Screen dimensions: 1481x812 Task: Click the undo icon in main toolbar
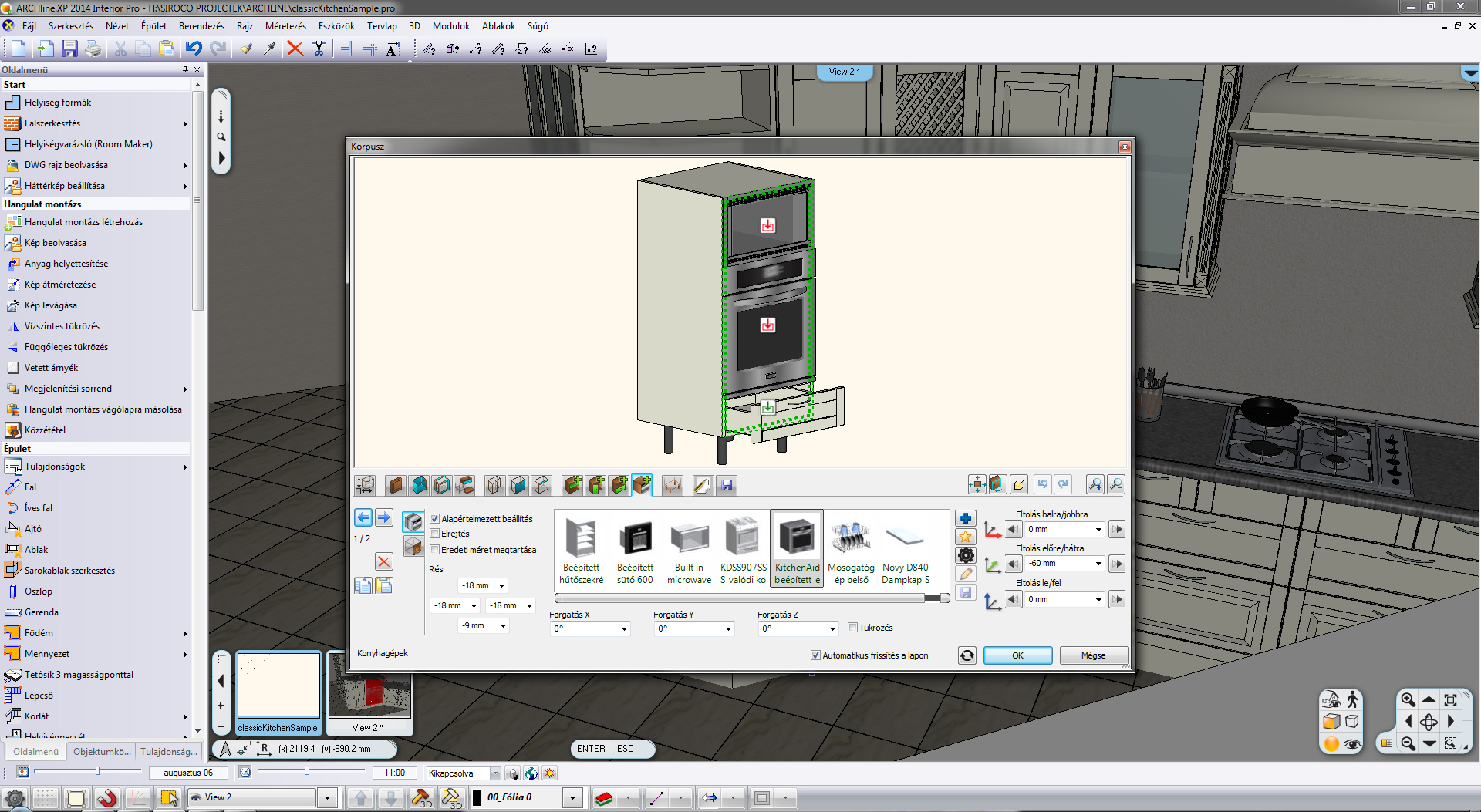click(x=194, y=49)
